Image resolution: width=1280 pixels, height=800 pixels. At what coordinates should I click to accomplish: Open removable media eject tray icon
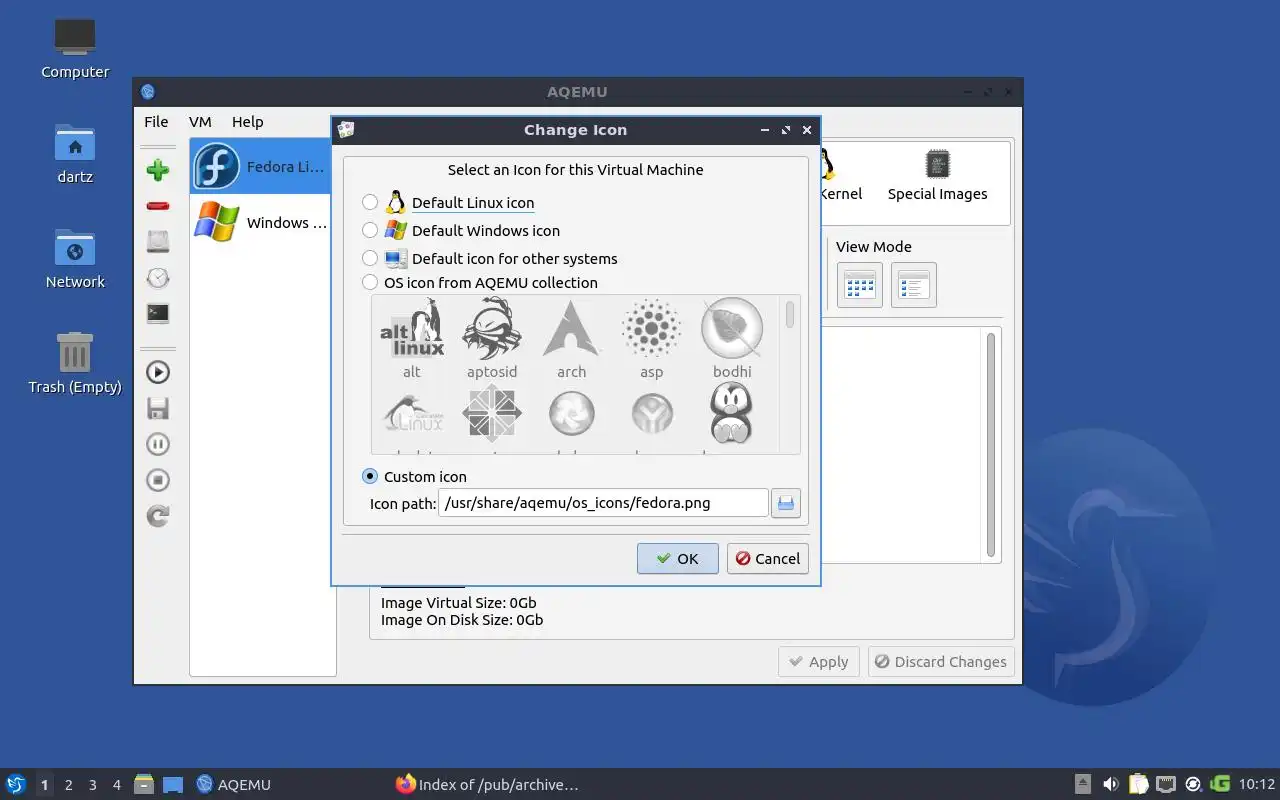tap(1083, 784)
